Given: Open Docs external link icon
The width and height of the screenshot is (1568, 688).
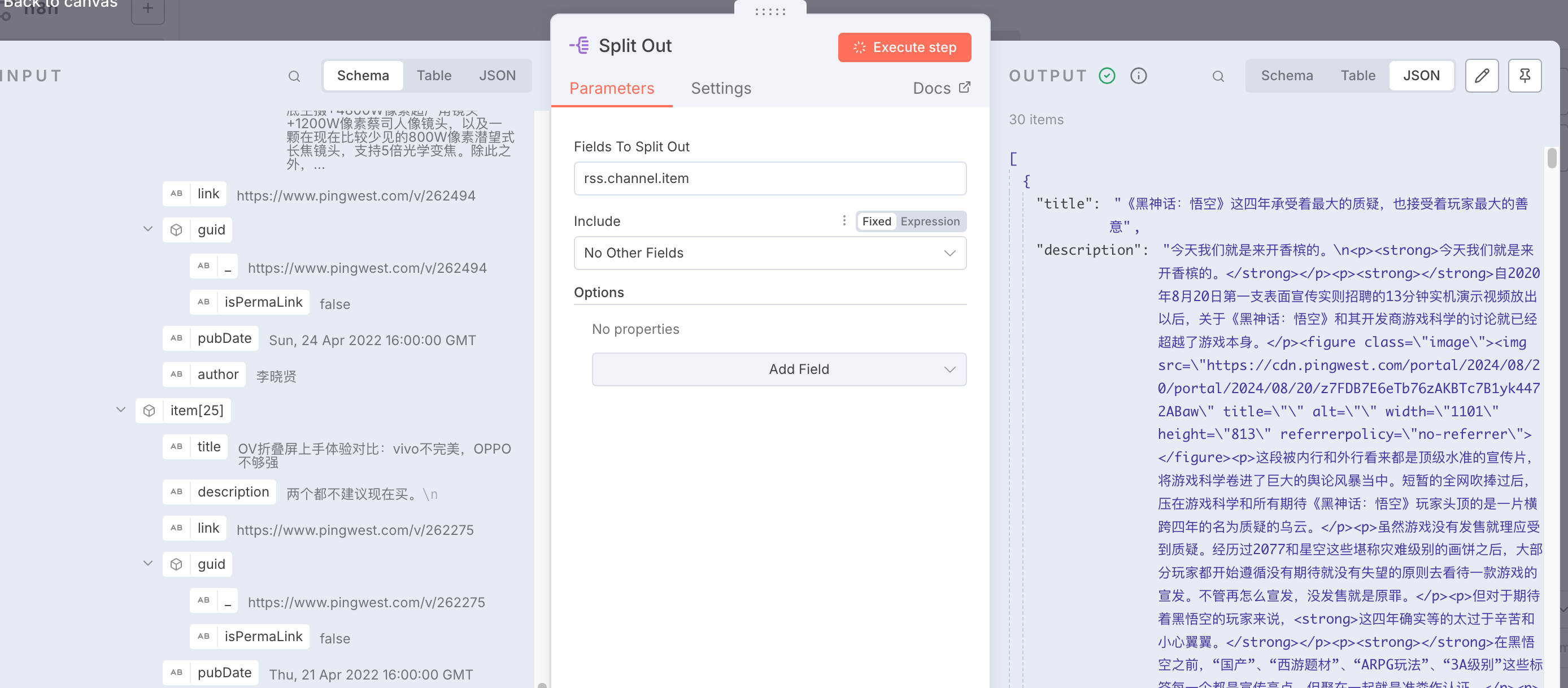Looking at the screenshot, I should point(964,88).
